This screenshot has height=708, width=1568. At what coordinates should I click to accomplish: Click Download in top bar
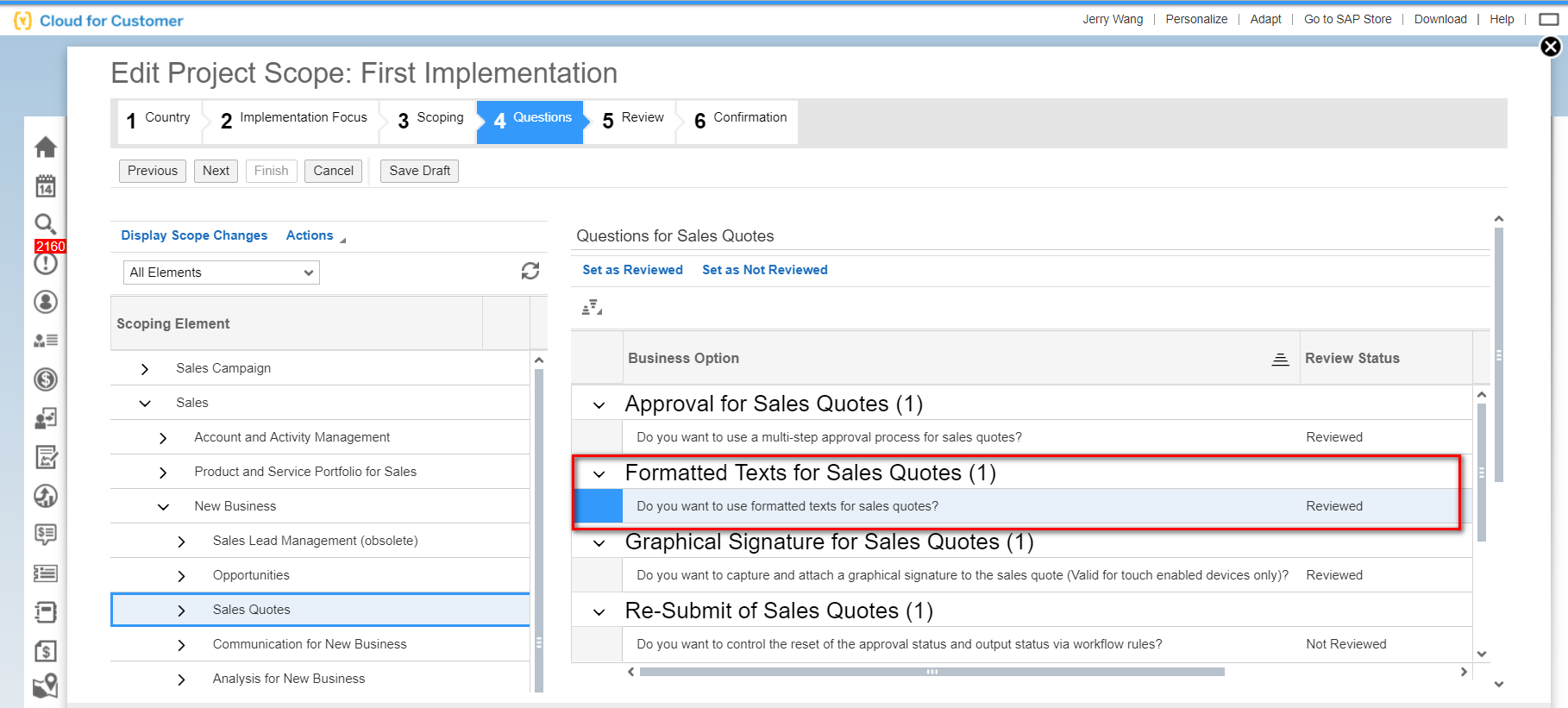1440,19
